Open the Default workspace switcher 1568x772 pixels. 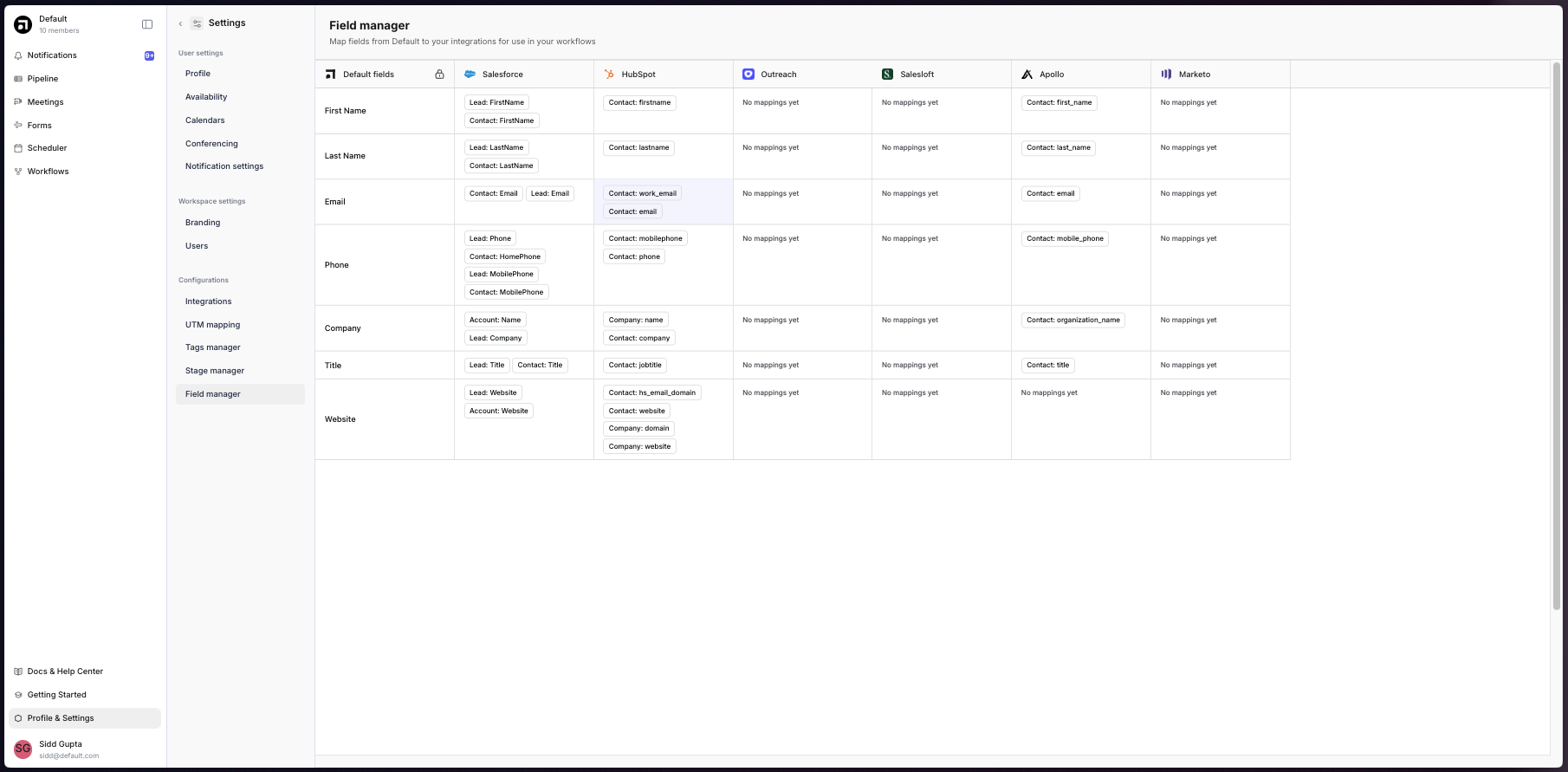(59, 24)
